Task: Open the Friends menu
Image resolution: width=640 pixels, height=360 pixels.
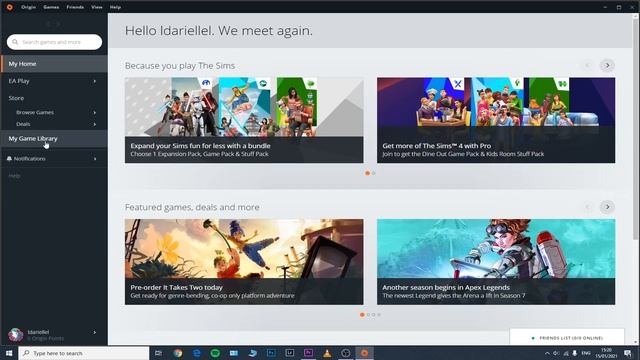Action: click(x=75, y=7)
